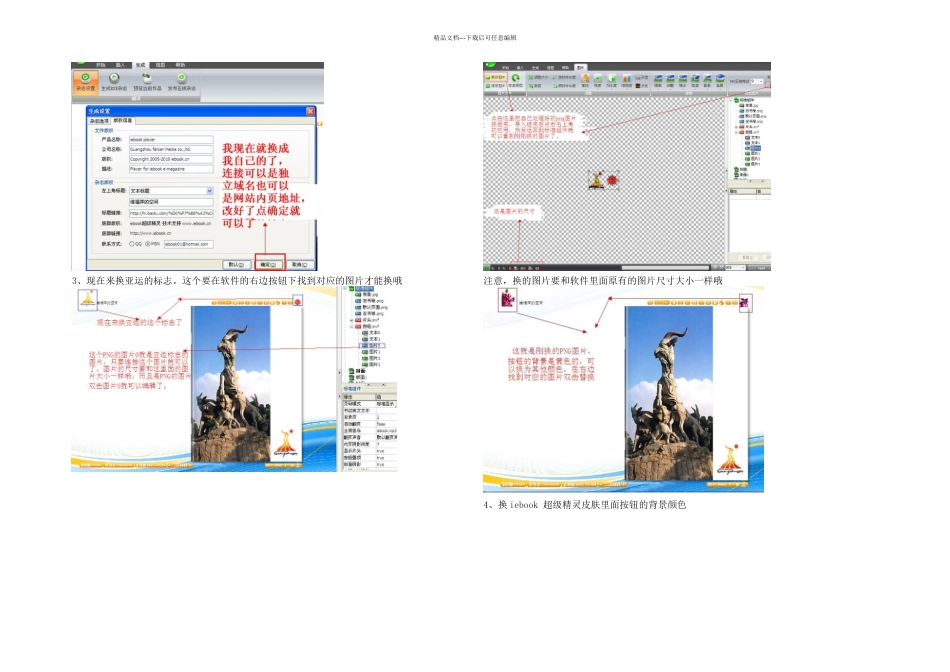Click the last blue landscape effect icon in image editor
Image resolution: width=950 pixels, height=672 pixels.
pos(720,79)
